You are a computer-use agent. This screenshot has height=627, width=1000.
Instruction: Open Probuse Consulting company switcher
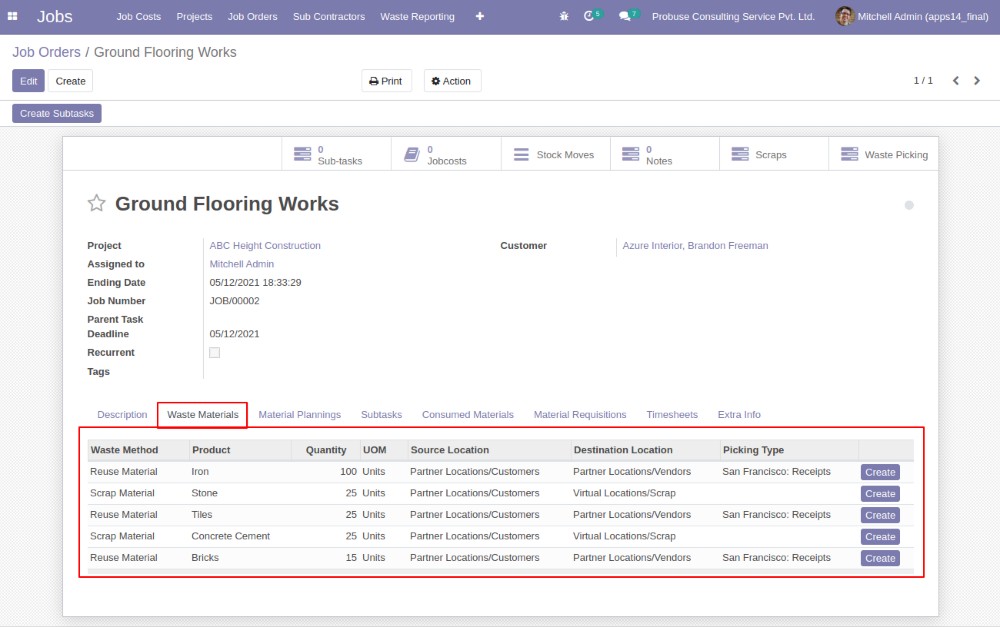(733, 16)
